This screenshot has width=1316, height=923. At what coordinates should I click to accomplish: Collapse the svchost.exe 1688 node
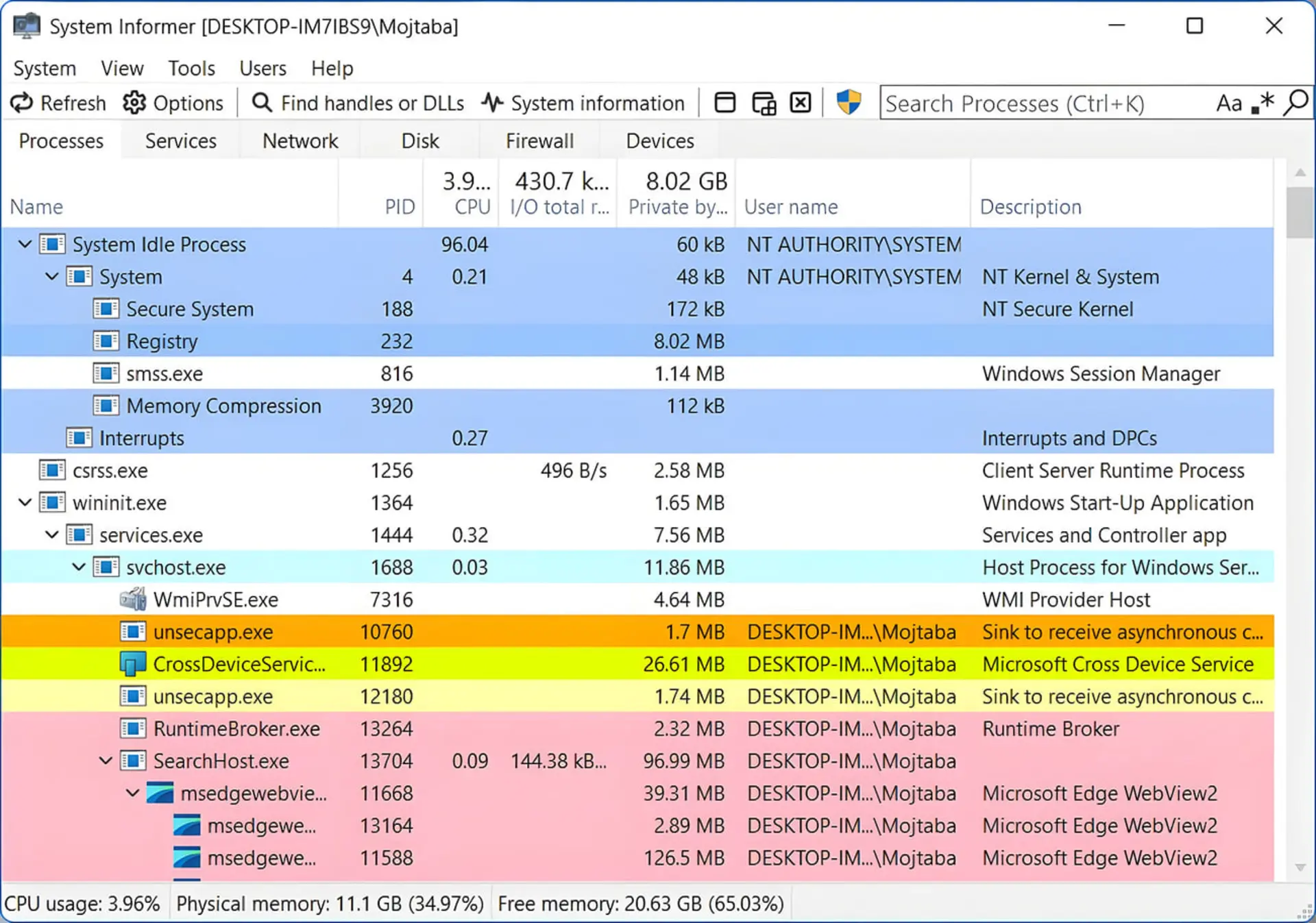[x=79, y=567]
